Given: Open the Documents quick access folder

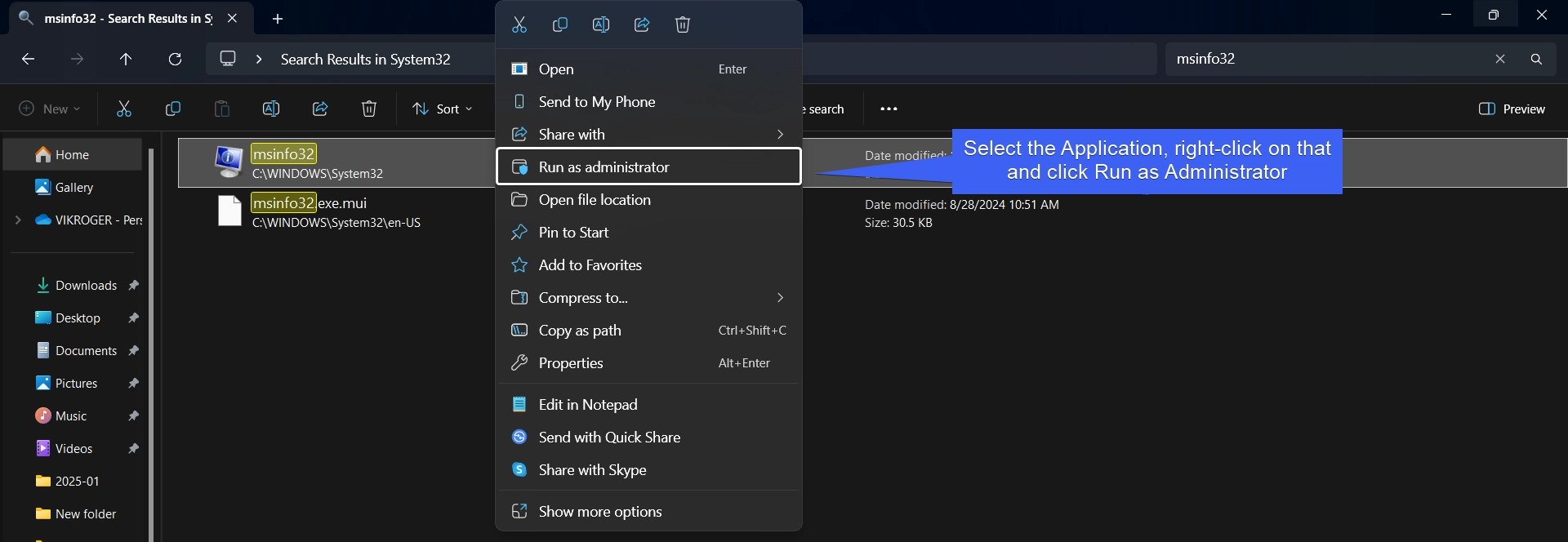Looking at the screenshot, I should pos(78,350).
